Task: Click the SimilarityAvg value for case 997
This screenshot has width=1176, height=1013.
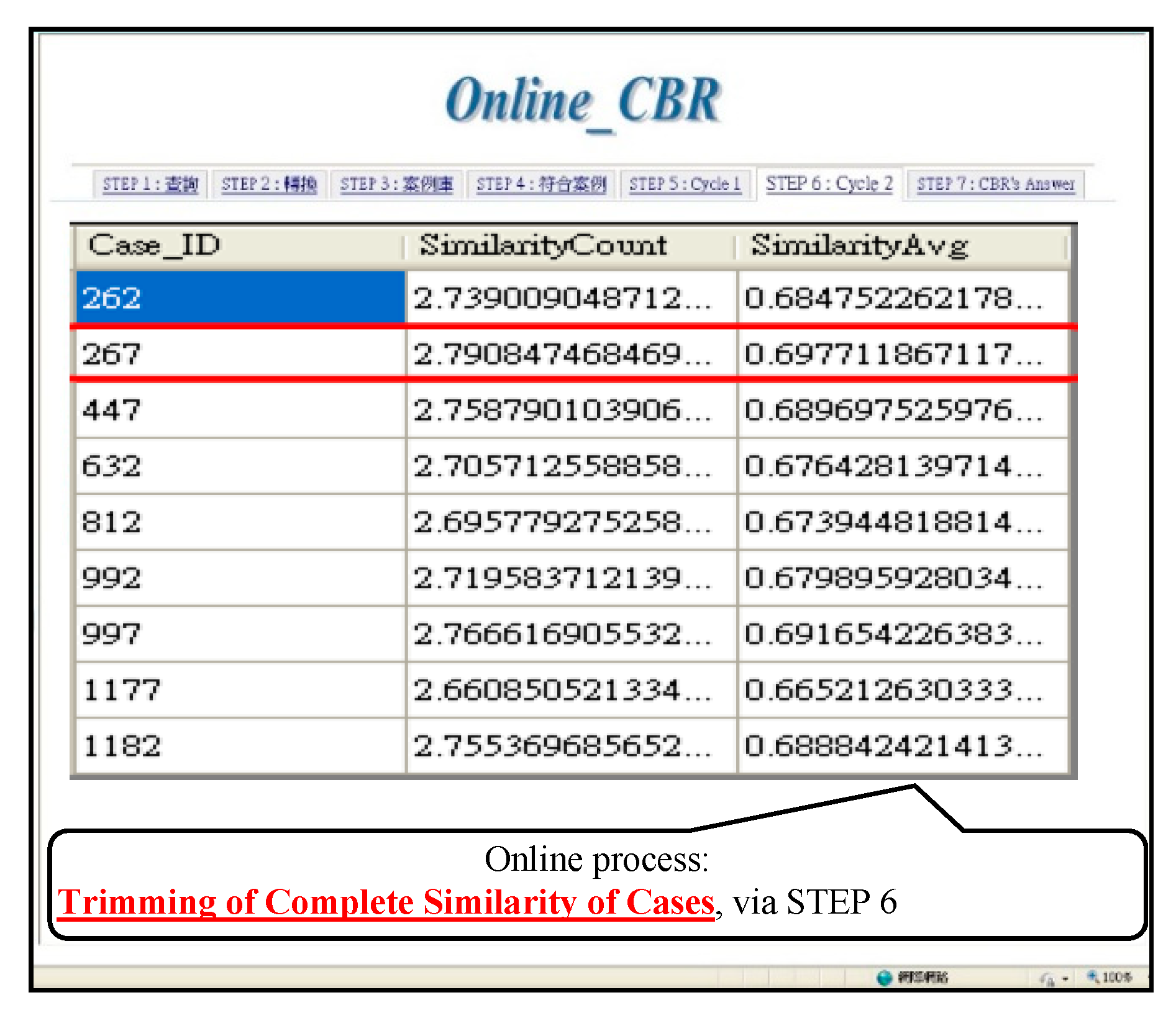Action: click(893, 634)
